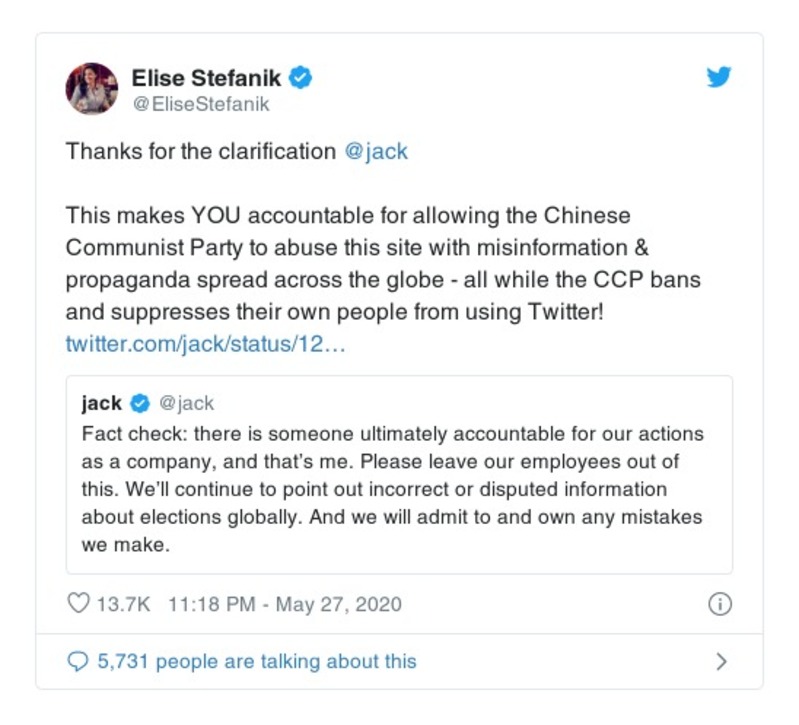Open "5,731 people are talking about this"
Image resolution: width=799 pixels, height=725 pixels.
[x=256, y=661]
